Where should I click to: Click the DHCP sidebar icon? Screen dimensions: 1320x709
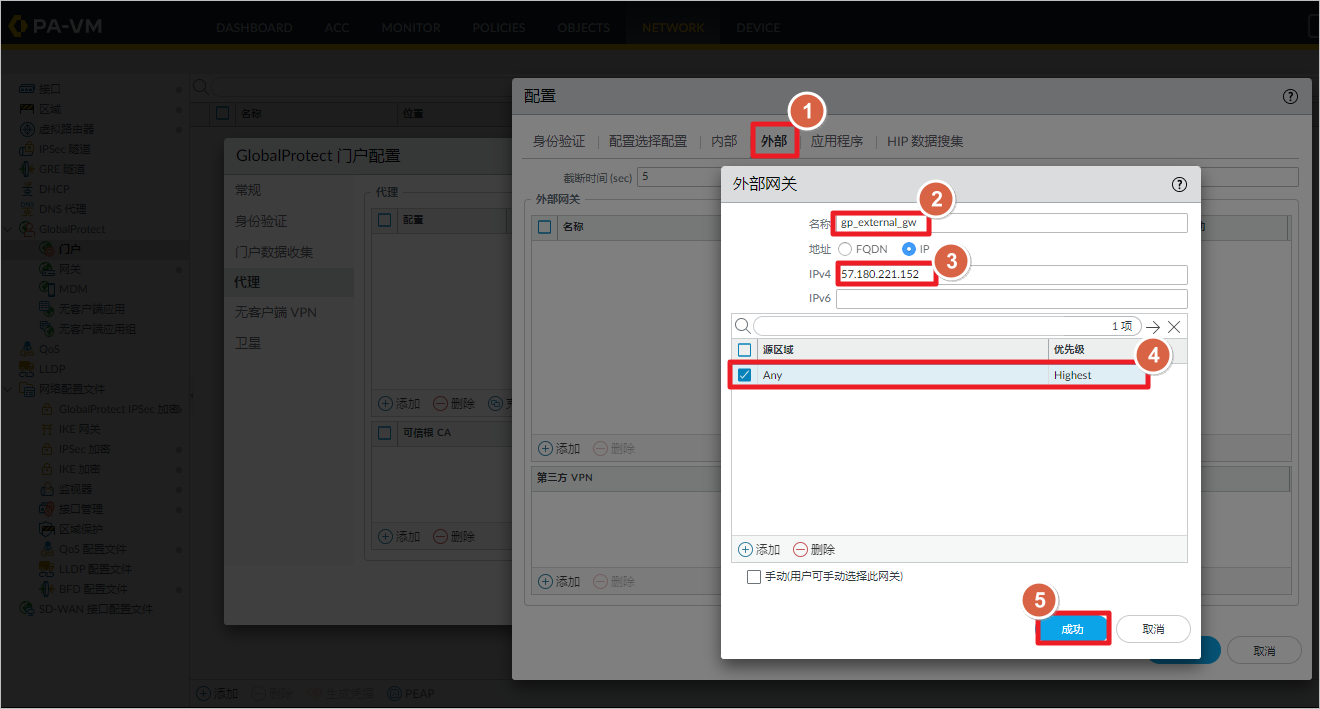click(x=27, y=189)
